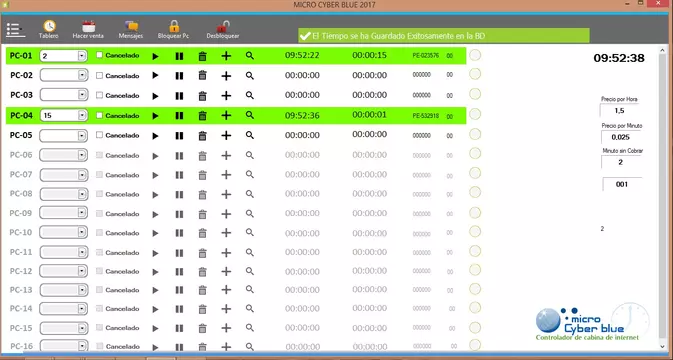Check the Cancelado box for PC-01
The width and height of the screenshot is (673, 360).
point(100,55)
